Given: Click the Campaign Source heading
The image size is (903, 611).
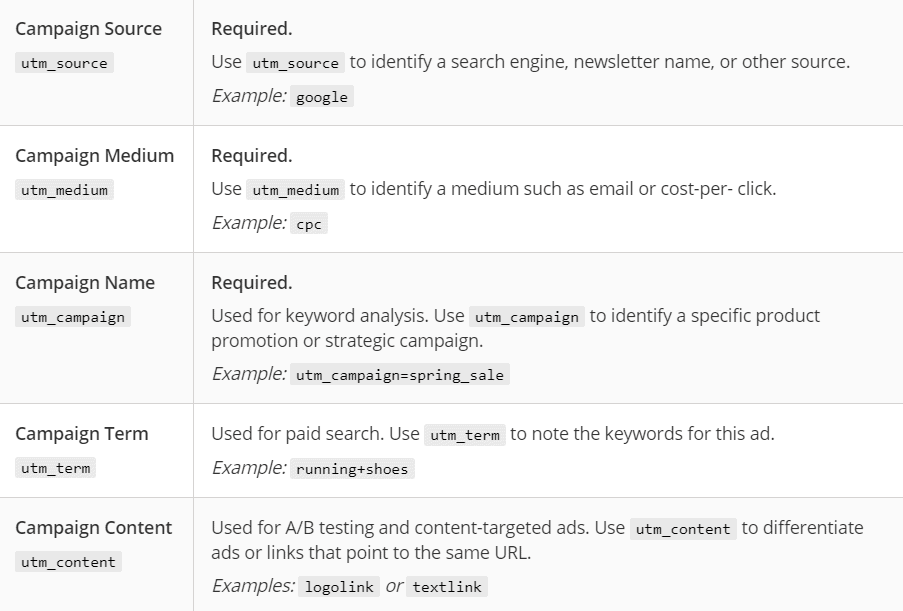Looking at the screenshot, I should tap(88, 29).
